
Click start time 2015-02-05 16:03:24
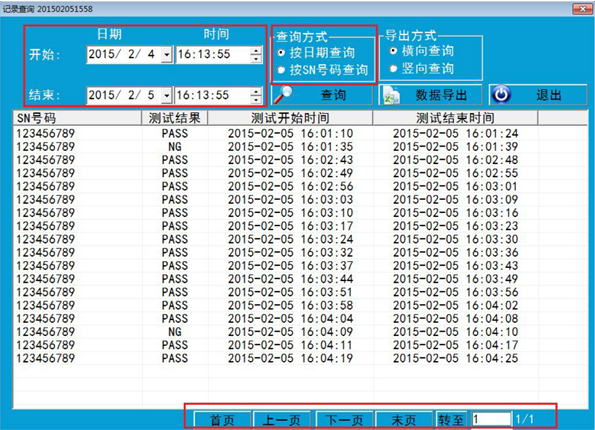[290, 239]
